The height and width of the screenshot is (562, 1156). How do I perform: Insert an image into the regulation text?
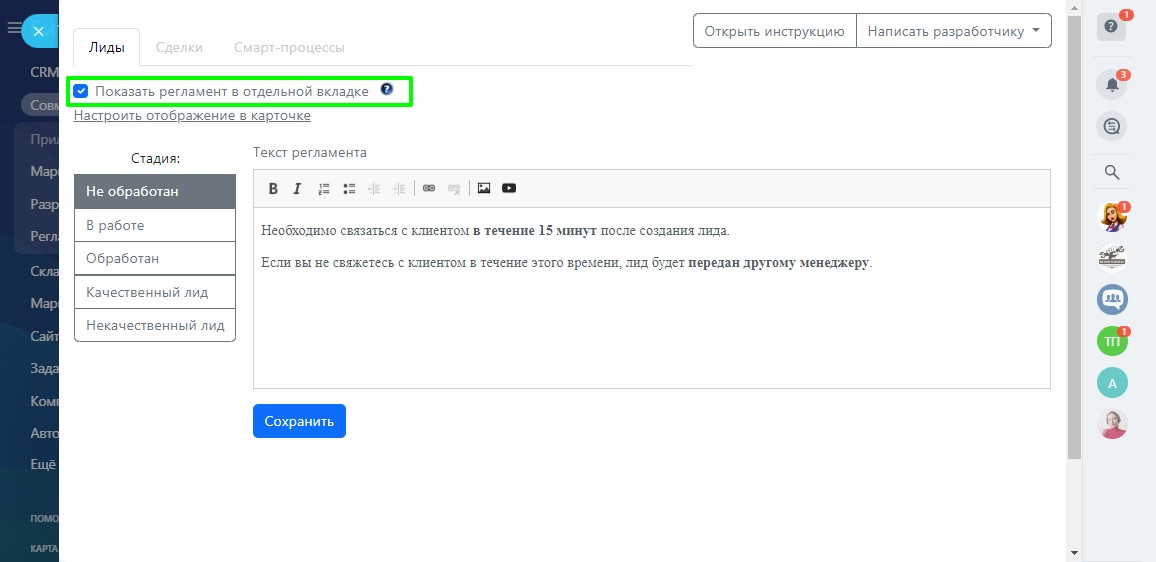pos(484,189)
